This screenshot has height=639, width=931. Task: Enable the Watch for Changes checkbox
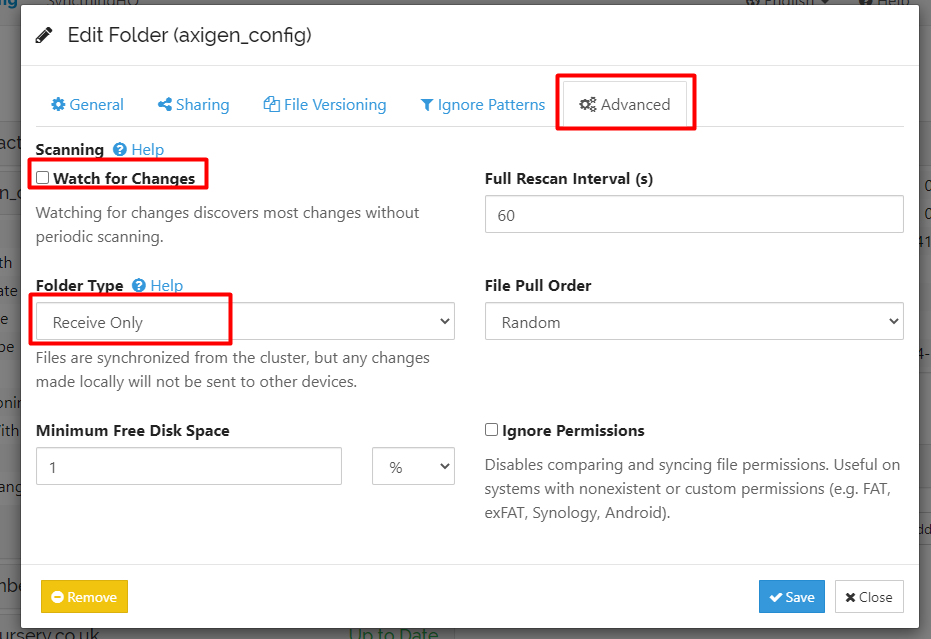pyautogui.click(x=42, y=178)
